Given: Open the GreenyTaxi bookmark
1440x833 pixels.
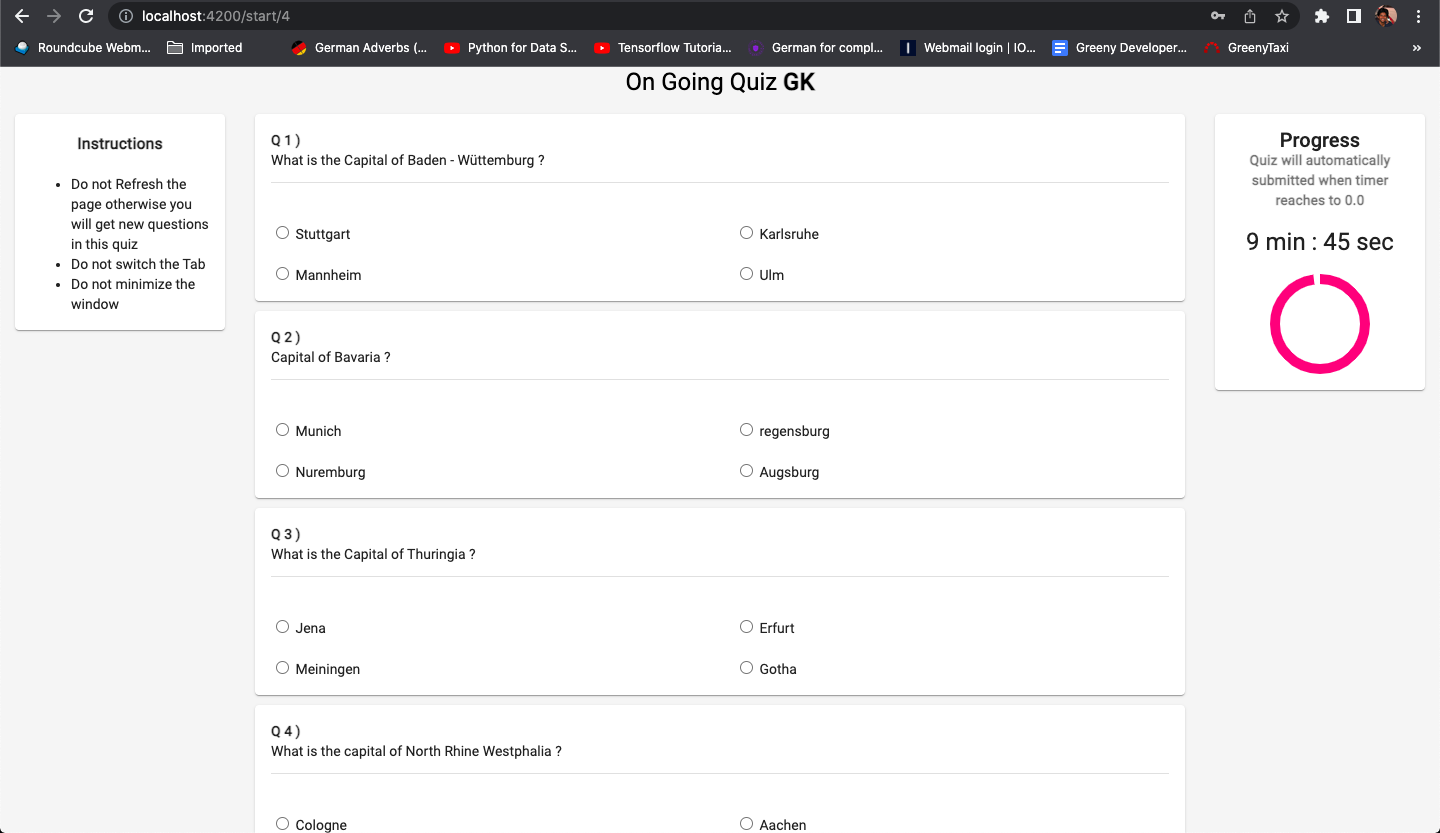Looking at the screenshot, I should pos(1246,47).
